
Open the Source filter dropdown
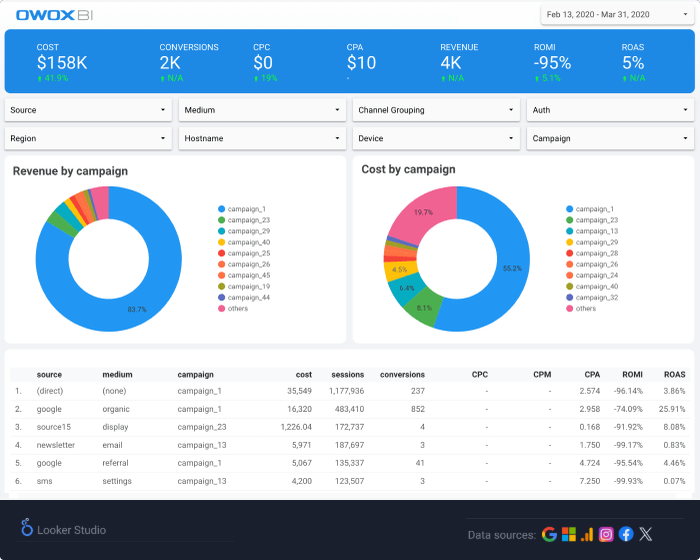[x=88, y=110]
